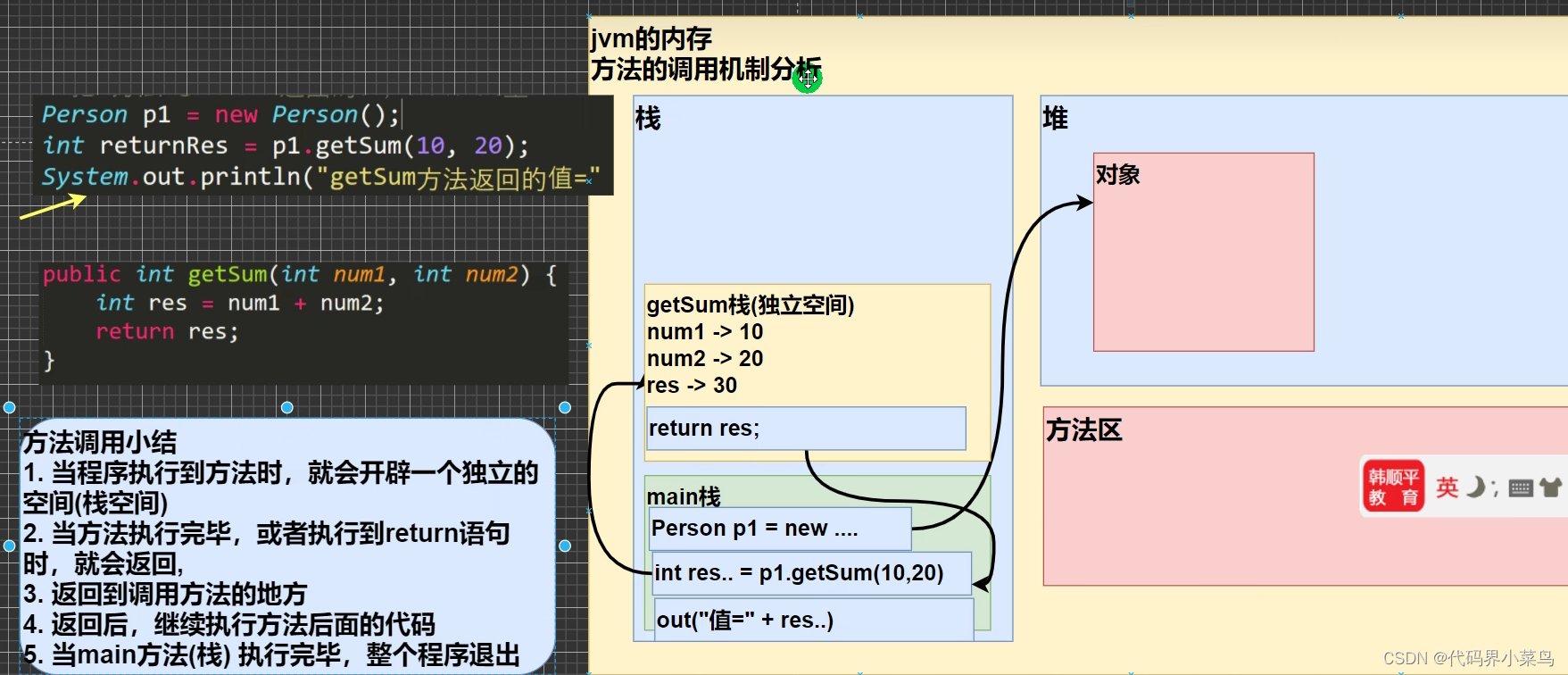Click summary item '2. 当方法执行完毕'

pos(267,548)
